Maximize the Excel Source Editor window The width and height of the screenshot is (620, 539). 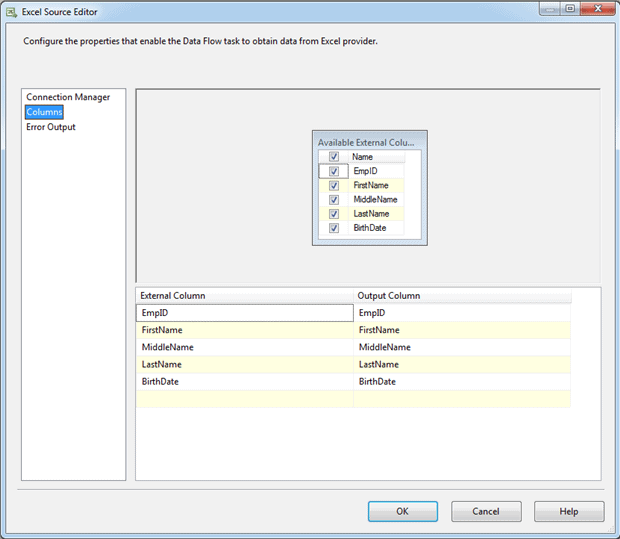point(570,8)
